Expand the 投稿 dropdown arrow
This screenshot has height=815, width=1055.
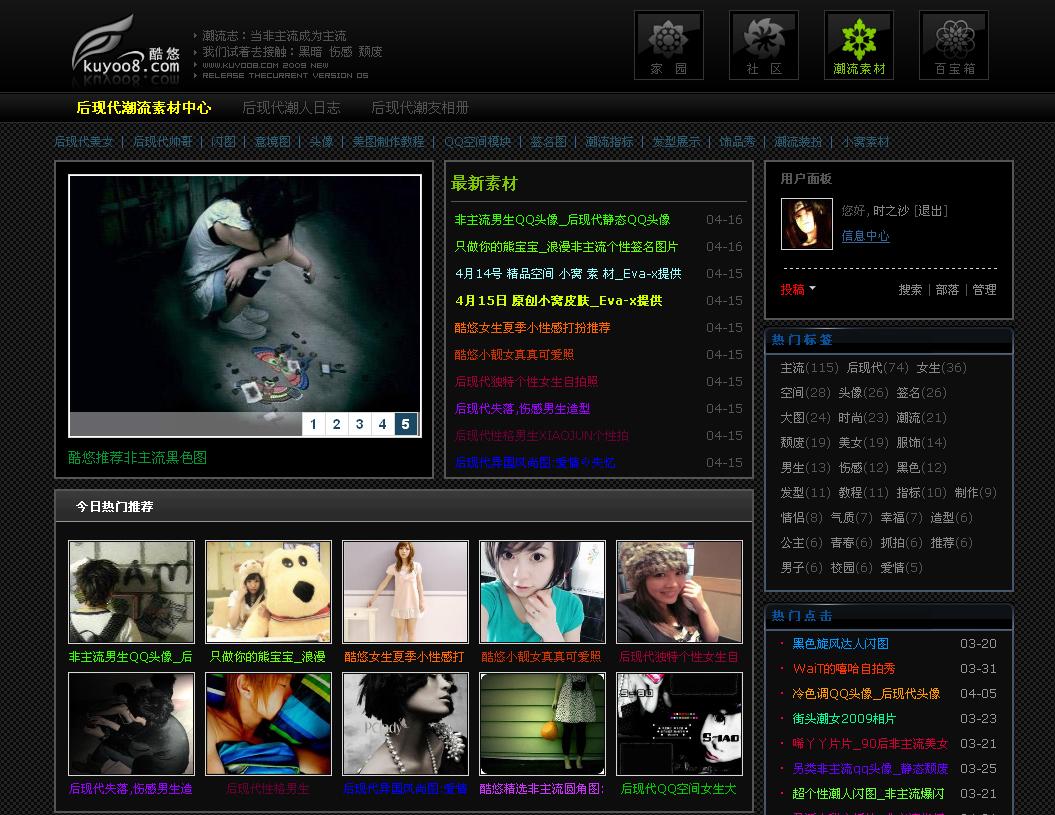[813, 288]
